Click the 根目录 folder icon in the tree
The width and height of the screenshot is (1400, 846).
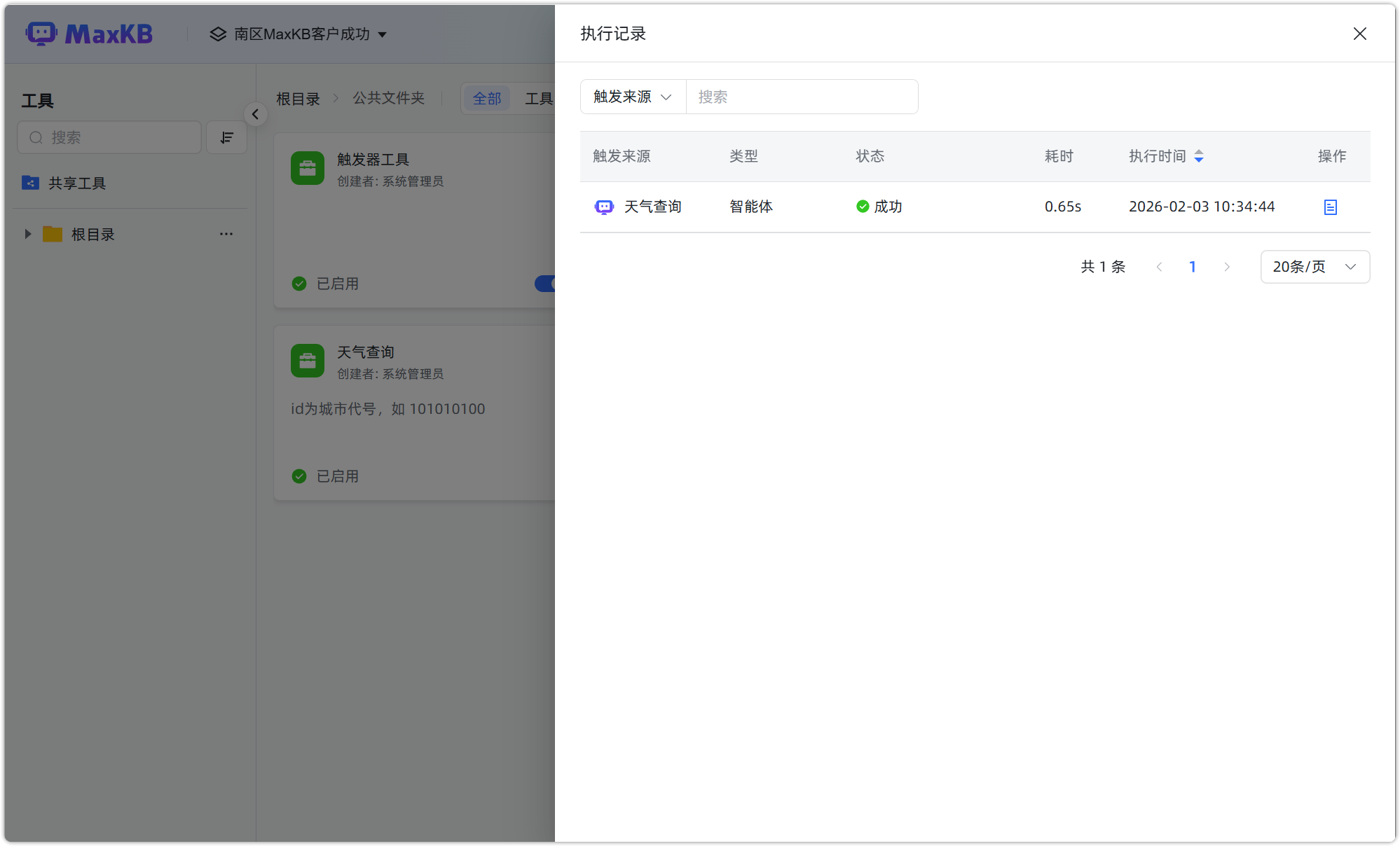[52, 234]
